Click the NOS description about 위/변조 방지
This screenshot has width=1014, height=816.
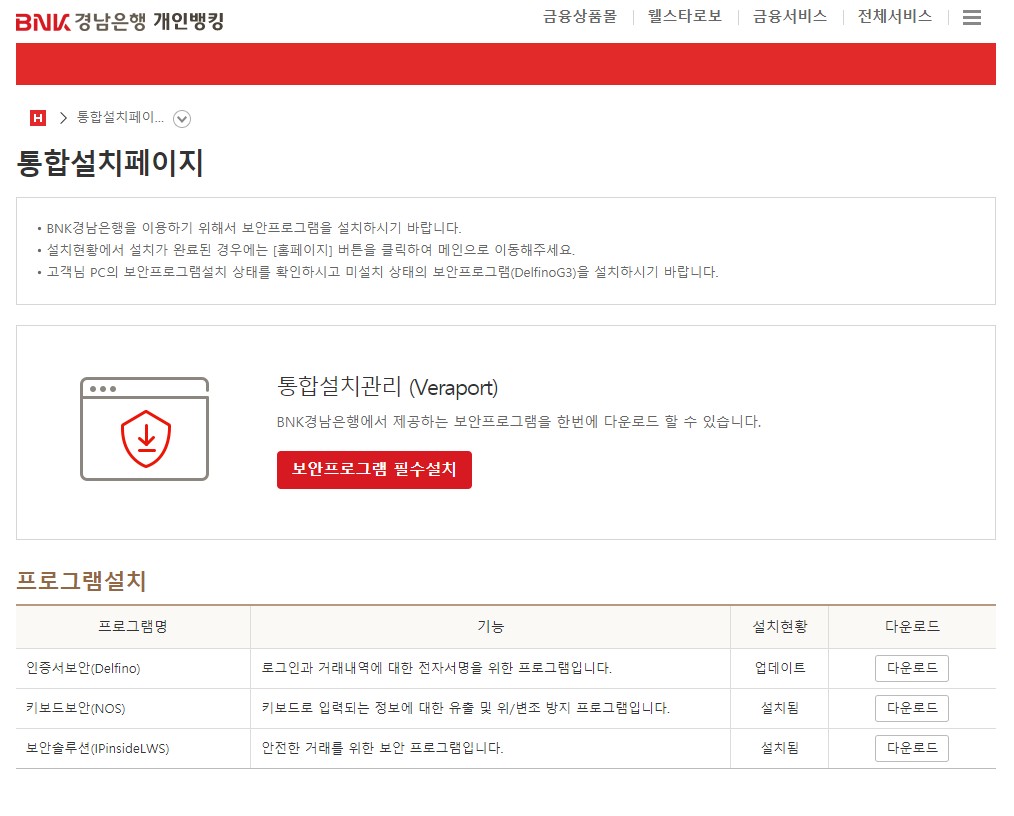pos(466,708)
